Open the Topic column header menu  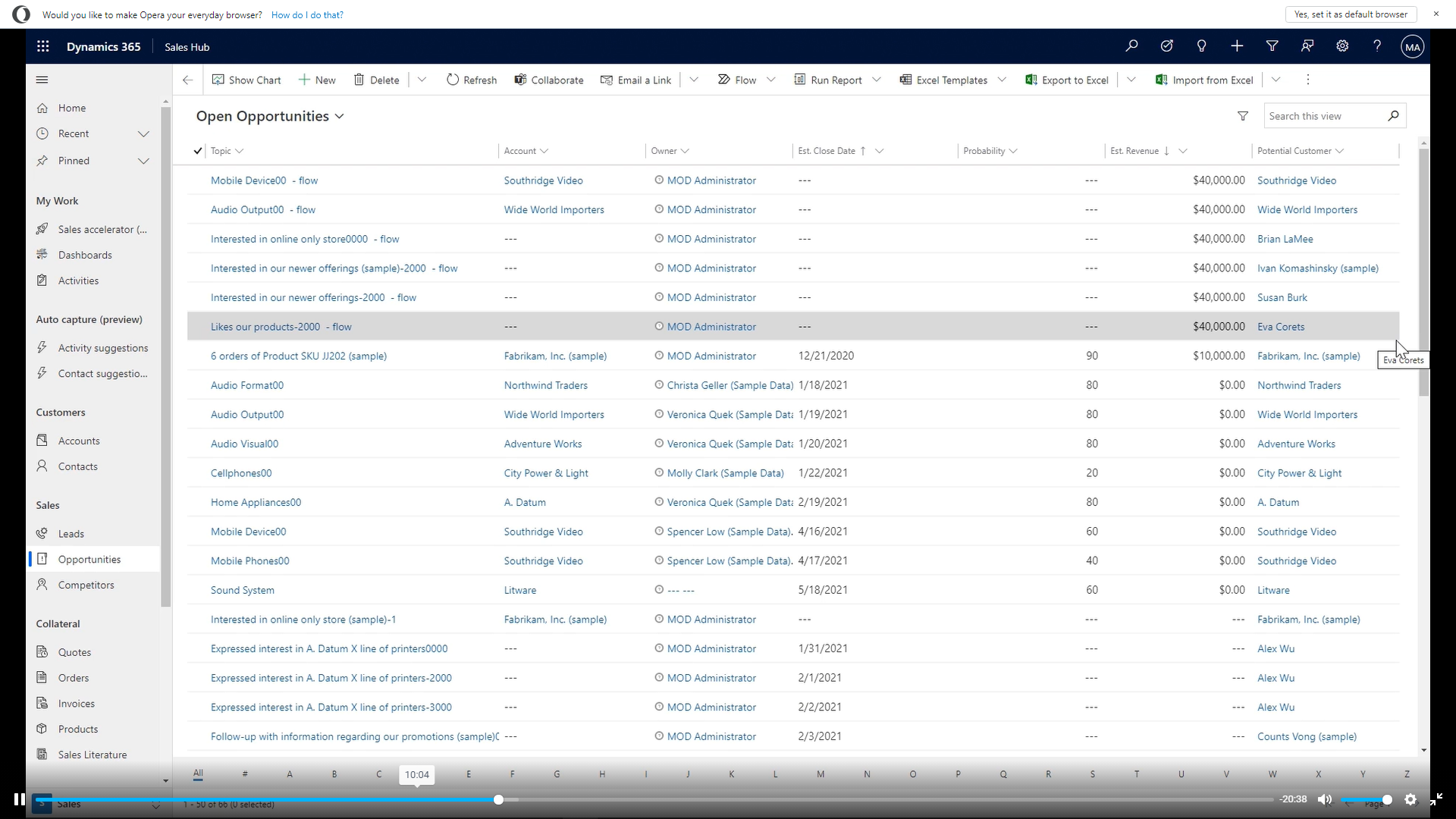(227, 151)
